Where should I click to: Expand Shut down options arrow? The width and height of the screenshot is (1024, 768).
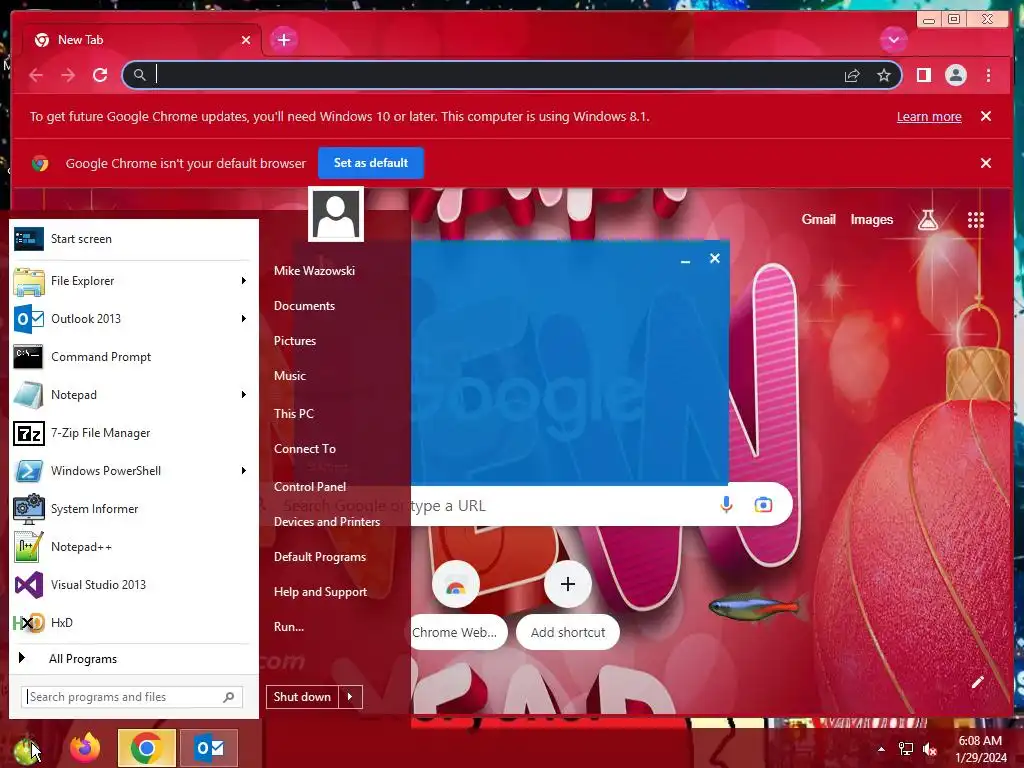pos(350,697)
